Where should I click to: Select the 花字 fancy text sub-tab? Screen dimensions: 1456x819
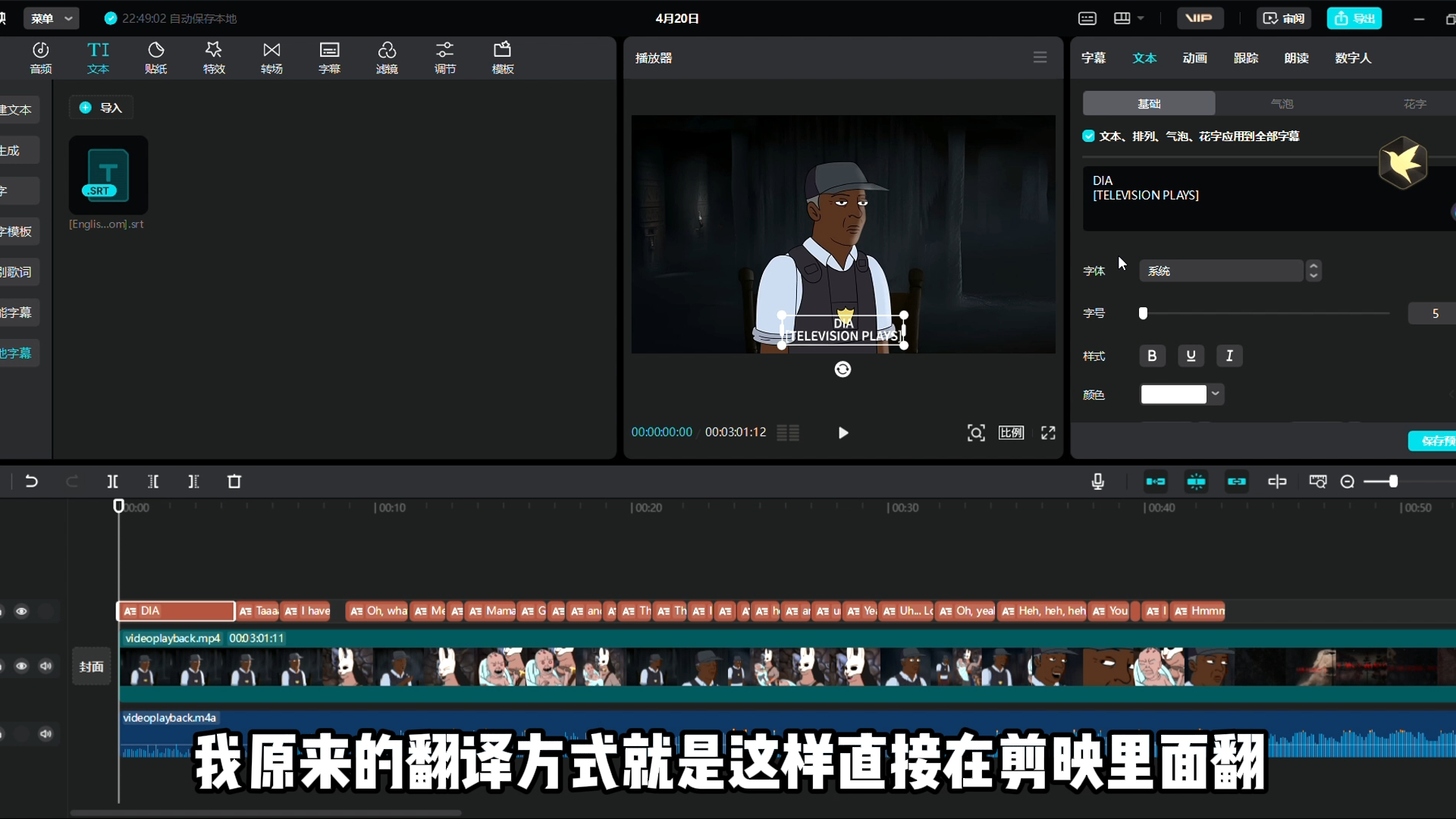tap(1414, 104)
